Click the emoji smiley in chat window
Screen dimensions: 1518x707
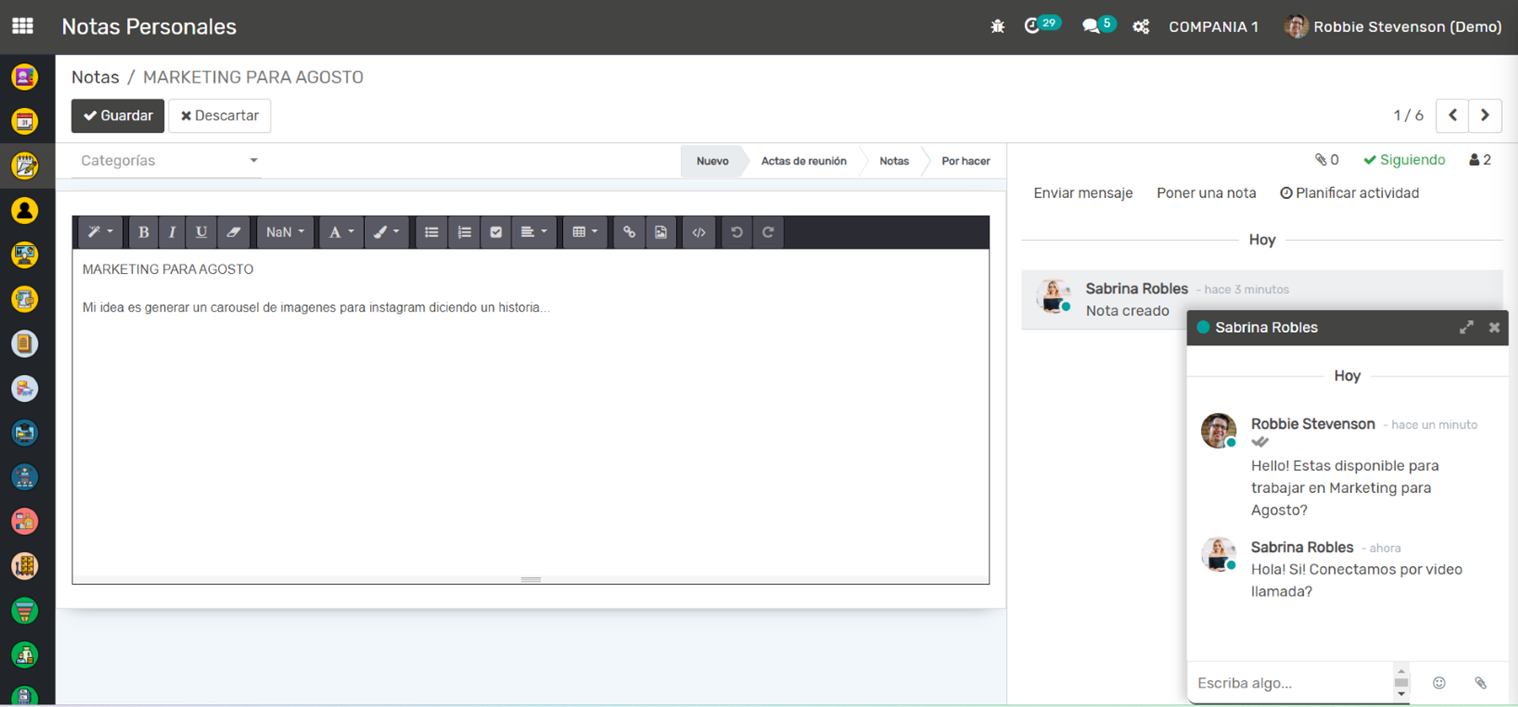pyautogui.click(x=1439, y=683)
